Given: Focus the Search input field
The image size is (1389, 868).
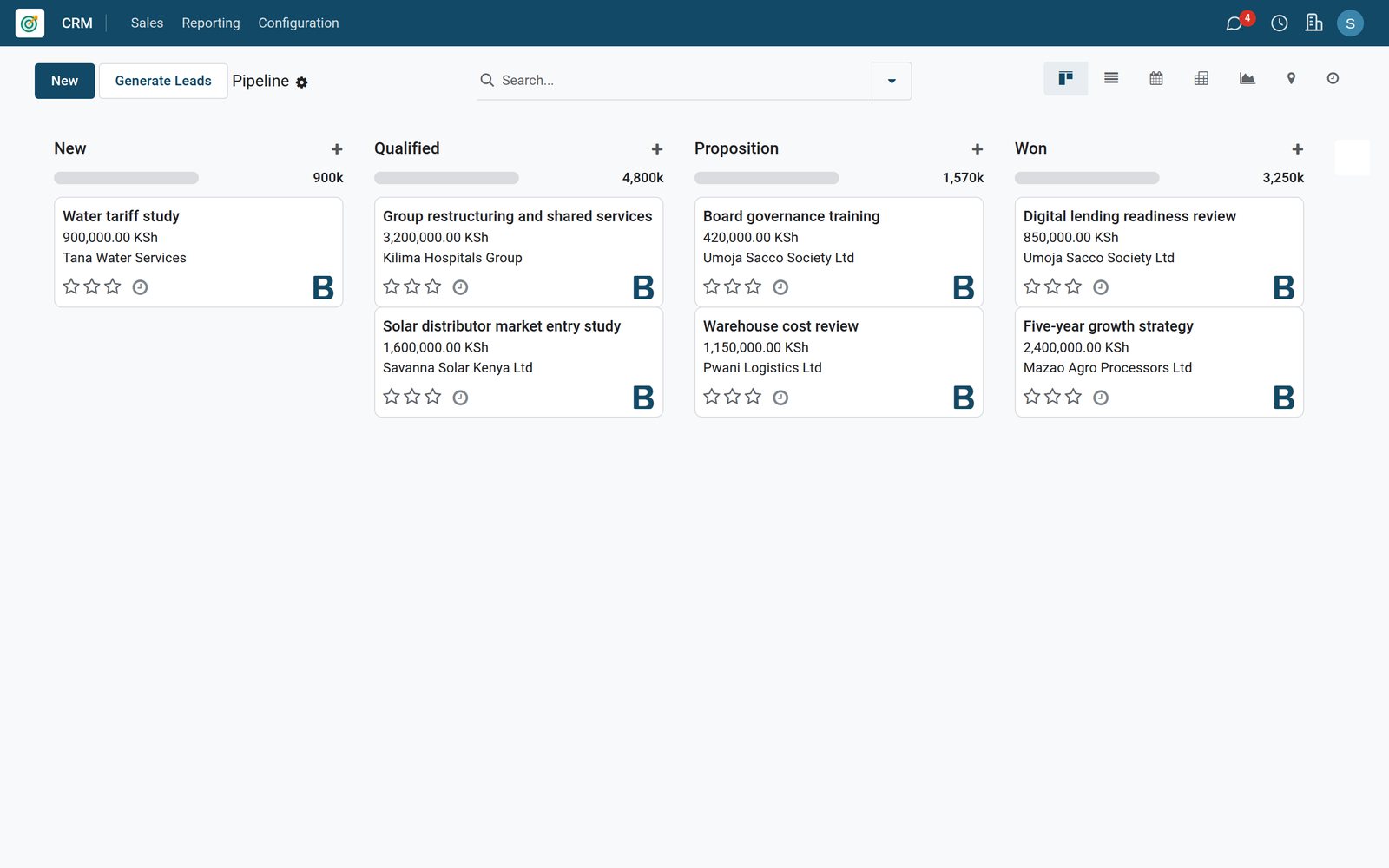Looking at the screenshot, I should 684,81.
